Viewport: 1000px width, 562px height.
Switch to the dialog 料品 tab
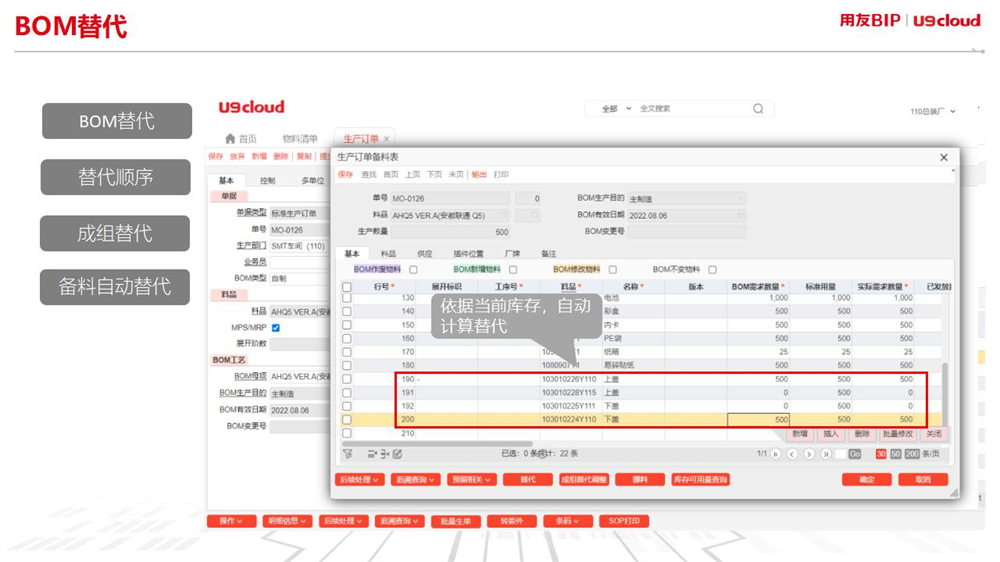pos(388,254)
